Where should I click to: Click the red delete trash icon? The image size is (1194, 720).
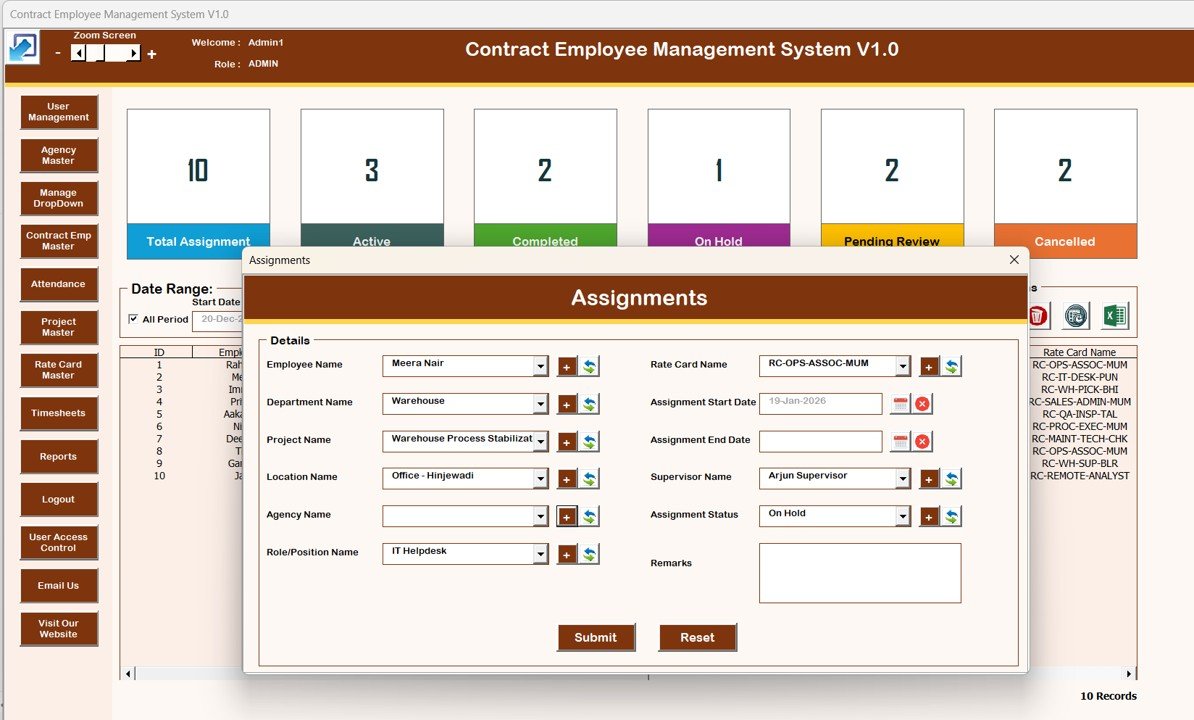[x=1038, y=317]
